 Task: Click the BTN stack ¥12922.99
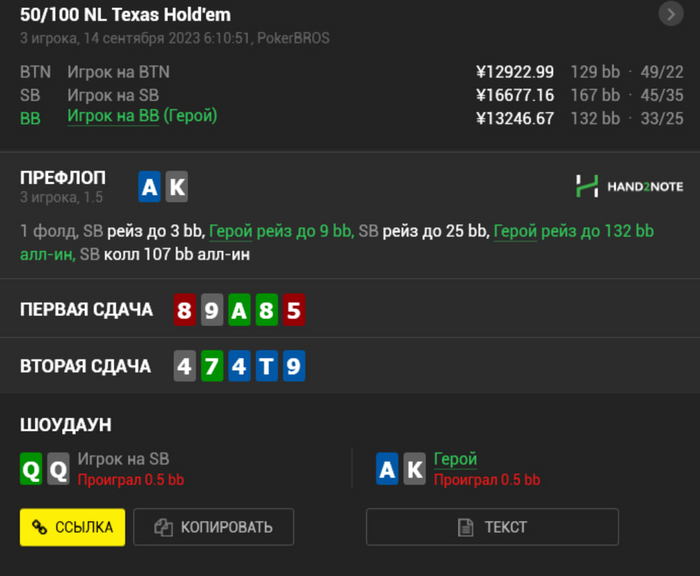515,72
